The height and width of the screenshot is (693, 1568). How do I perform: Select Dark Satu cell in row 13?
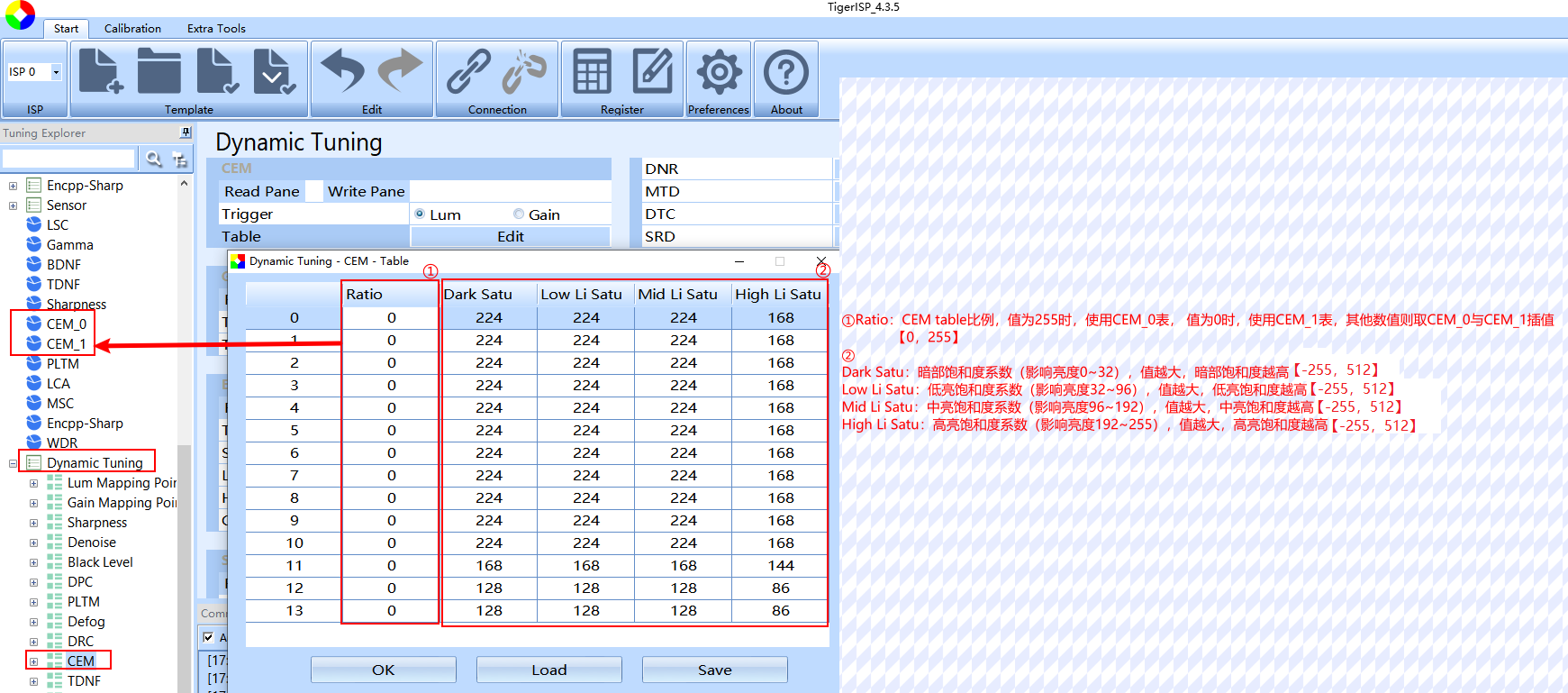(x=489, y=610)
